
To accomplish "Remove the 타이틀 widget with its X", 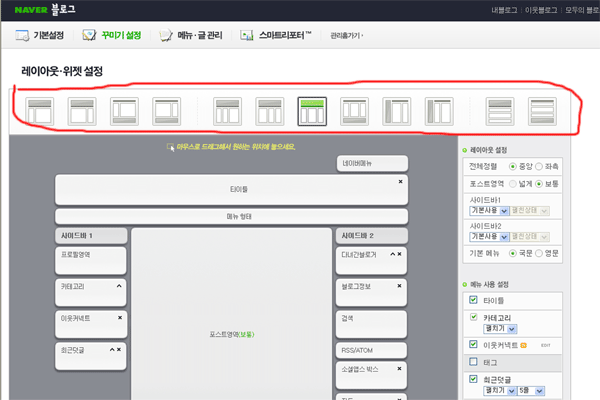I will click(x=400, y=181).
